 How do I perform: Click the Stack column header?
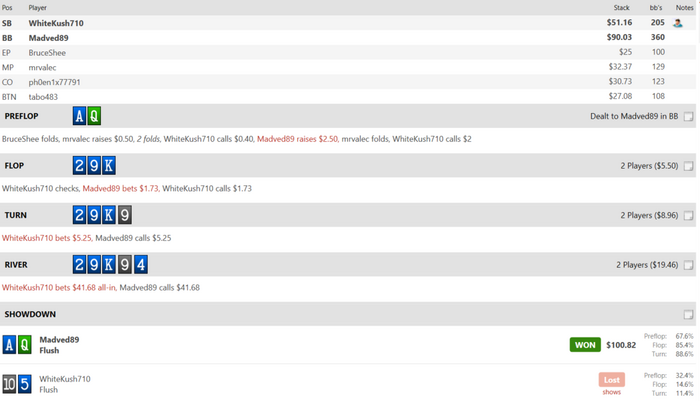point(621,8)
